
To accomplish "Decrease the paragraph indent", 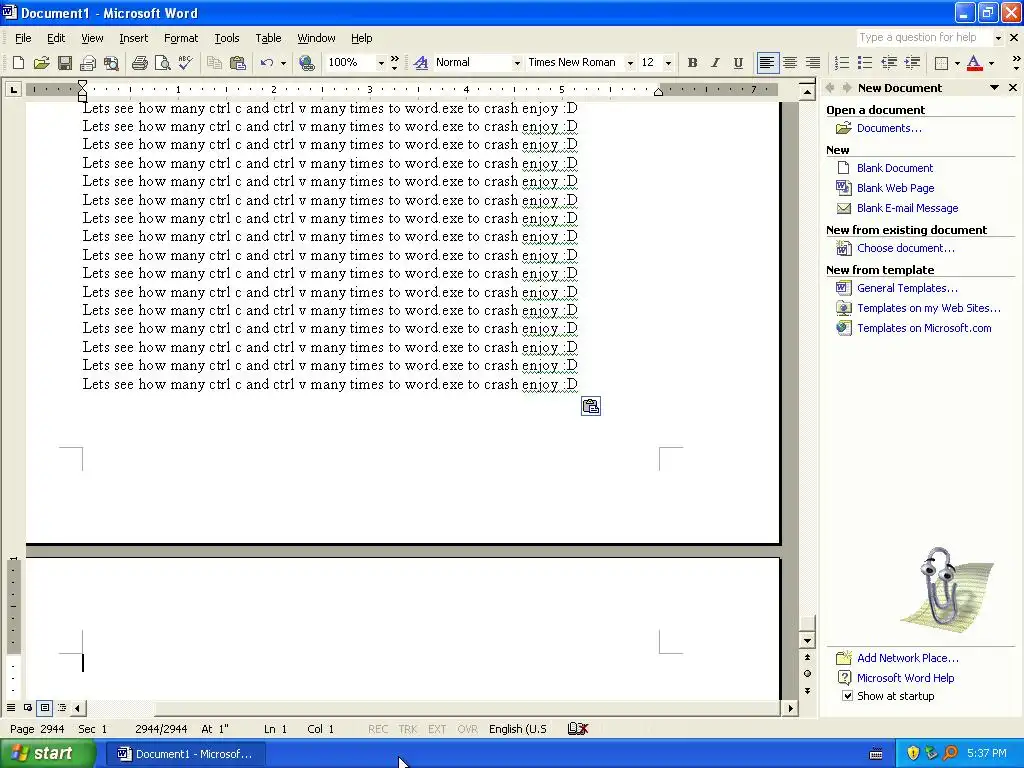I will (888, 63).
